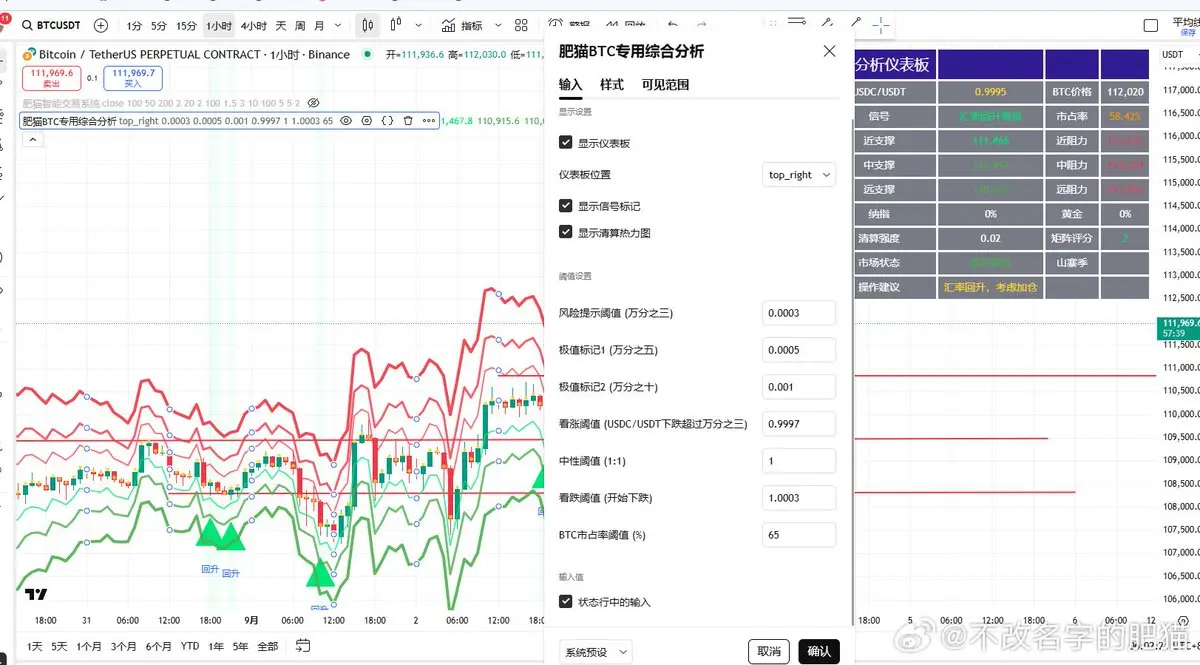Open source code braces icon of indicator

click(387, 120)
